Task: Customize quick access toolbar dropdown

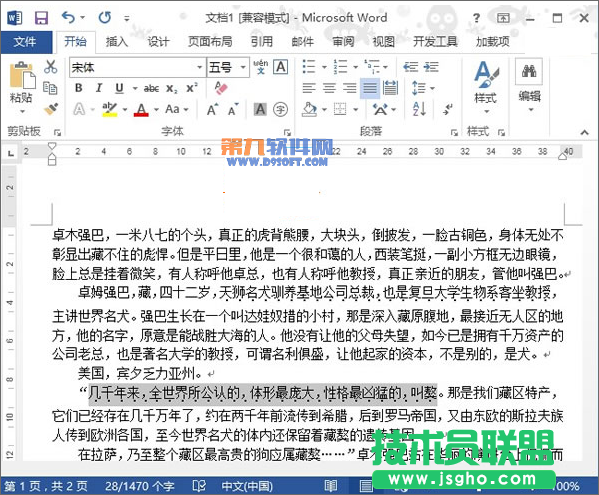Action: 127,18
